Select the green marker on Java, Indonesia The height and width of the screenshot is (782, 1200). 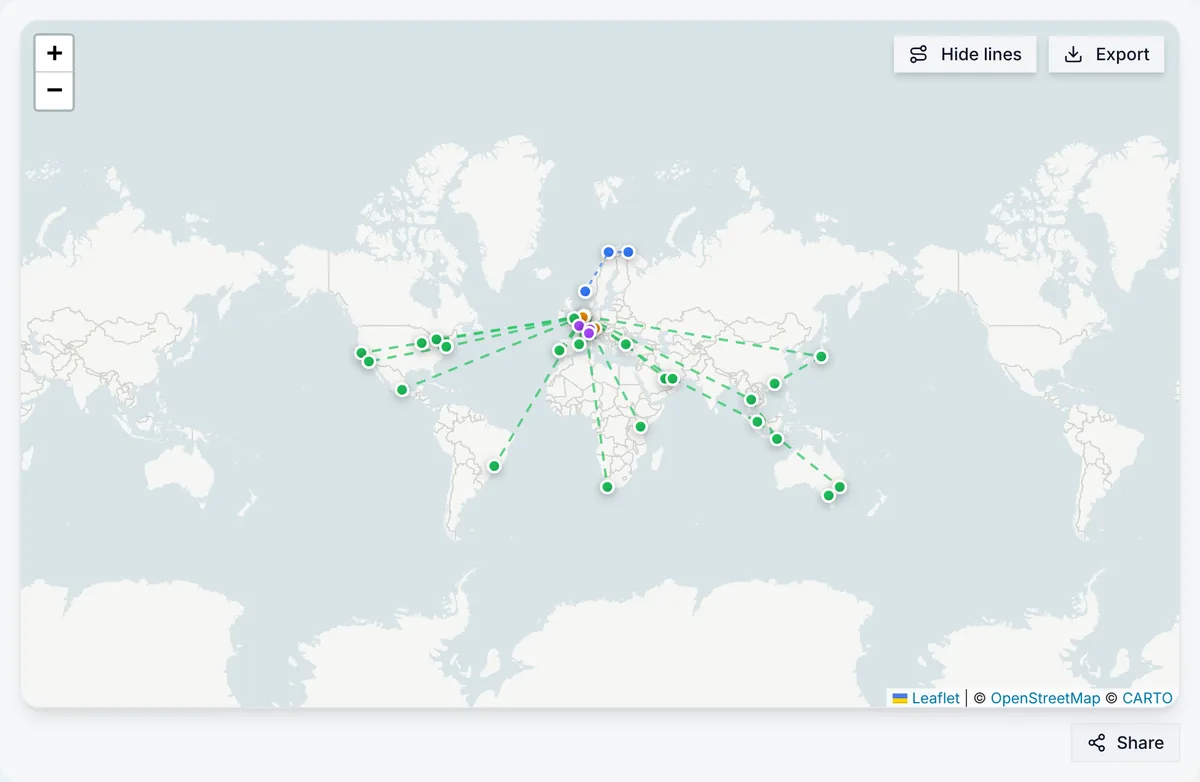[777, 439]
